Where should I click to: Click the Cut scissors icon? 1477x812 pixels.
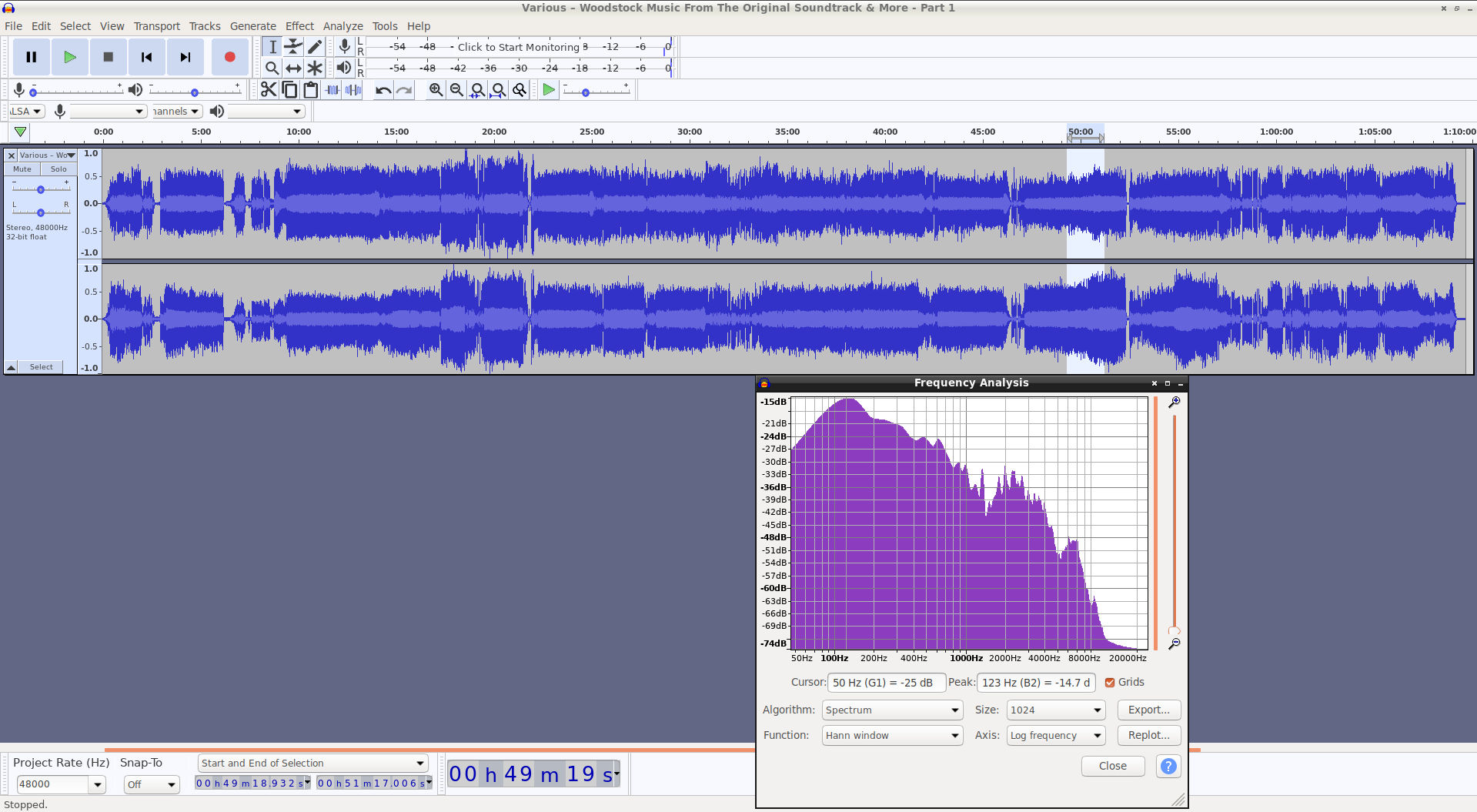[268, 90]
